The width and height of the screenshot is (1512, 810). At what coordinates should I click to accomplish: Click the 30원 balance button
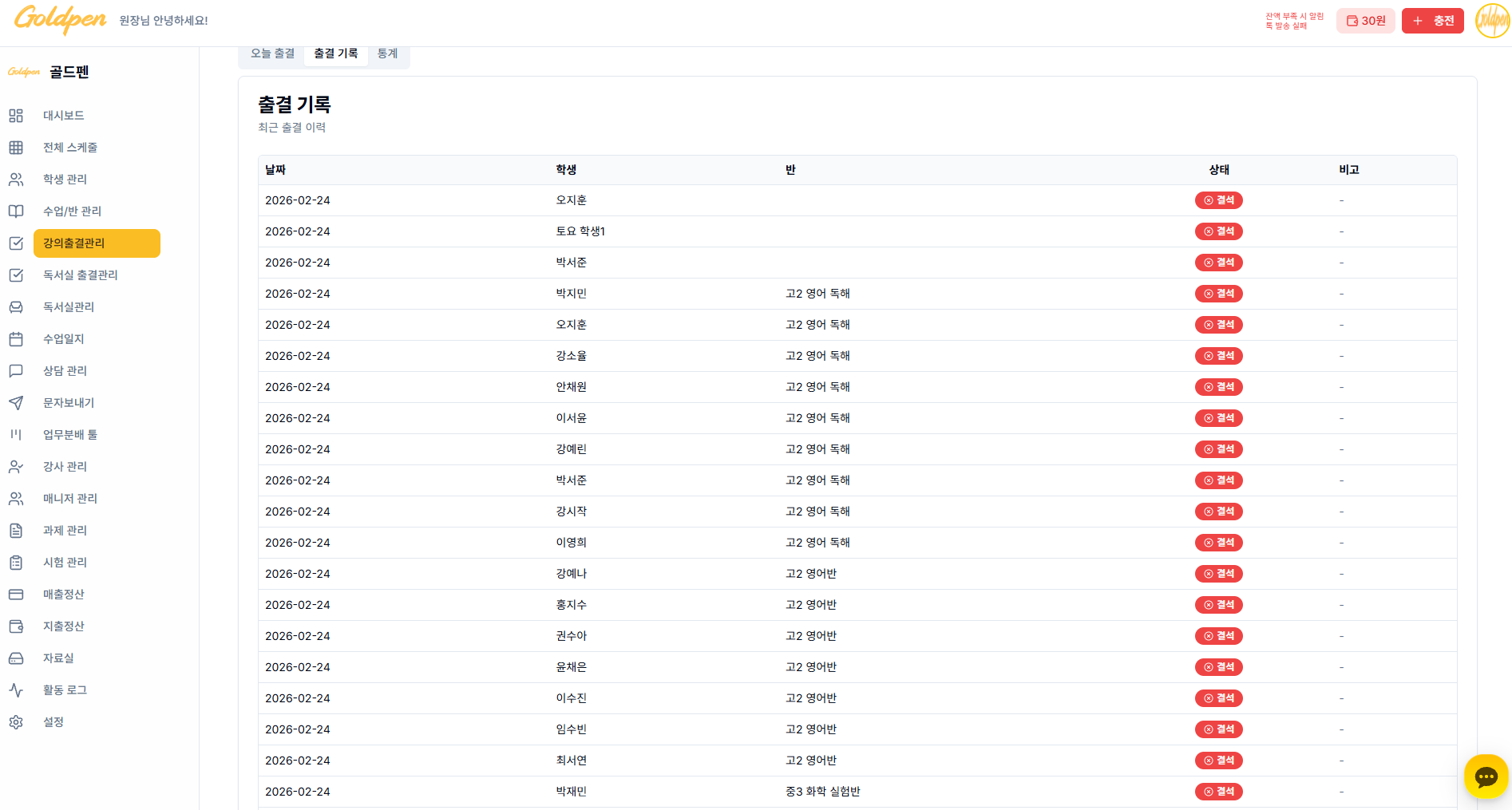coord(1365,21)
